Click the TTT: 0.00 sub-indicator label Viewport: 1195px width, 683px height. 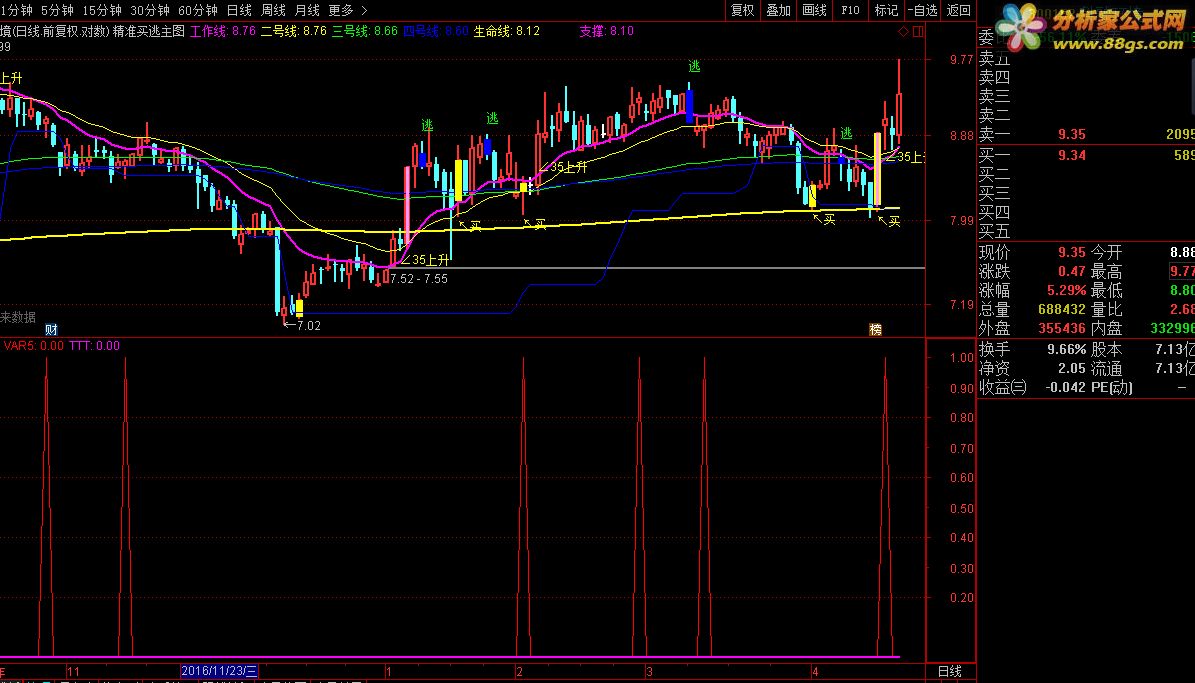tap(95, 345)
